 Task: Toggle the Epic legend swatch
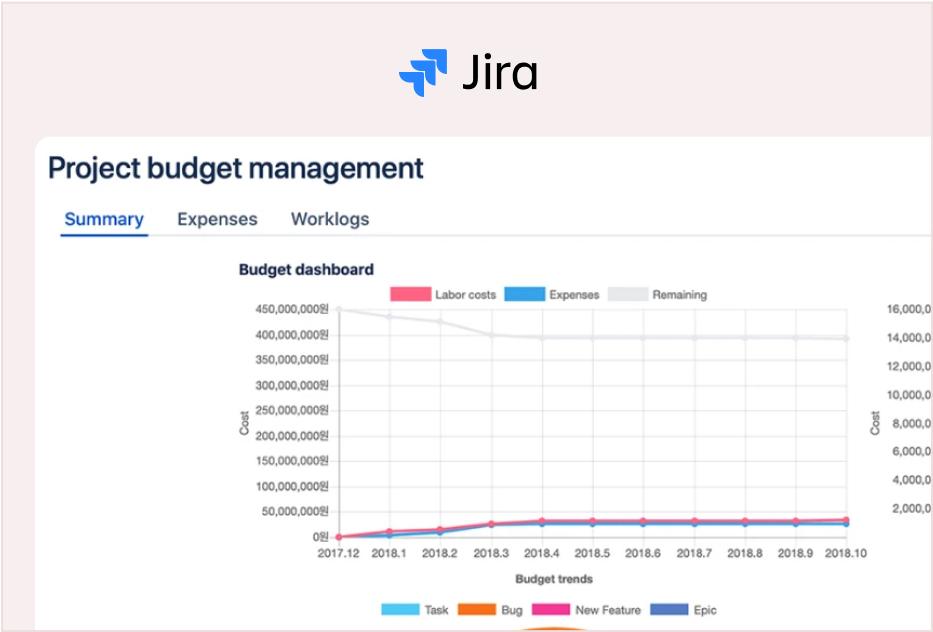coord(669,609)
